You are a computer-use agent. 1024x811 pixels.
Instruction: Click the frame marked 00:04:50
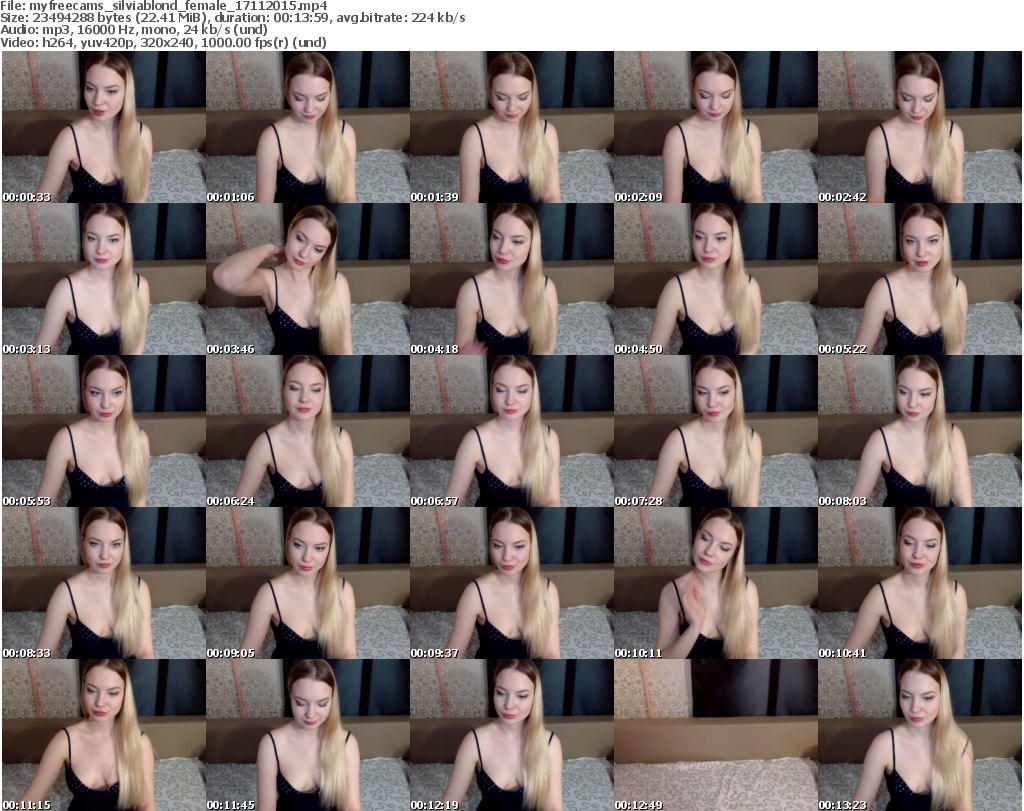point(716,279)
